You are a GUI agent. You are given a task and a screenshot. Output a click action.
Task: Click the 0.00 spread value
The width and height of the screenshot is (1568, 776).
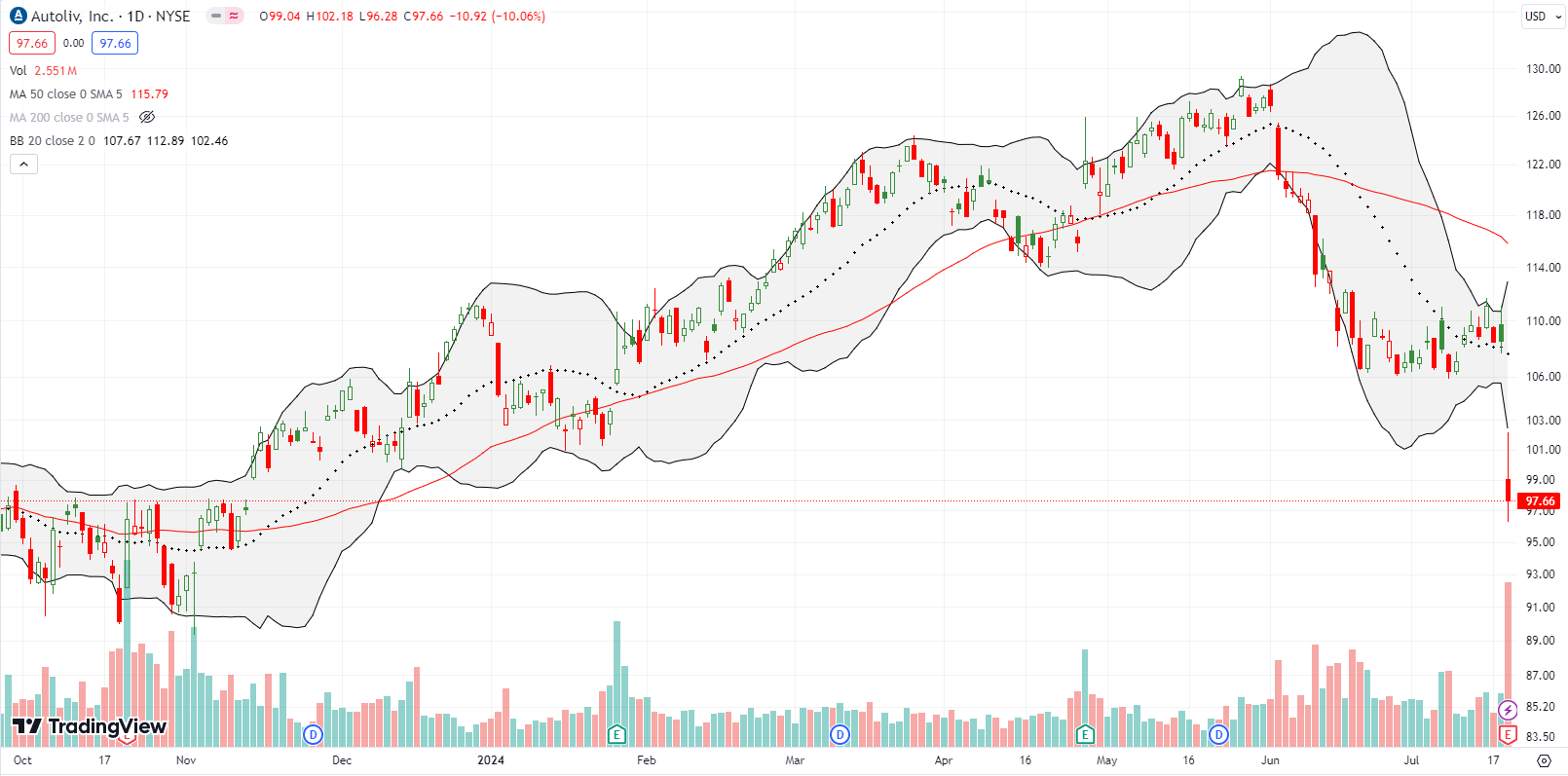tap(74, 43)
